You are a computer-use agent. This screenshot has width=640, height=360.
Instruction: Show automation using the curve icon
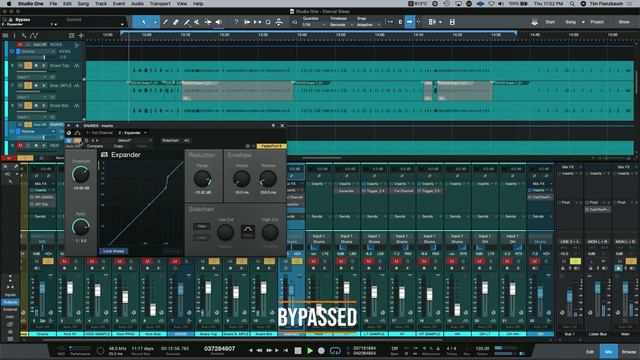coord(34,36)
